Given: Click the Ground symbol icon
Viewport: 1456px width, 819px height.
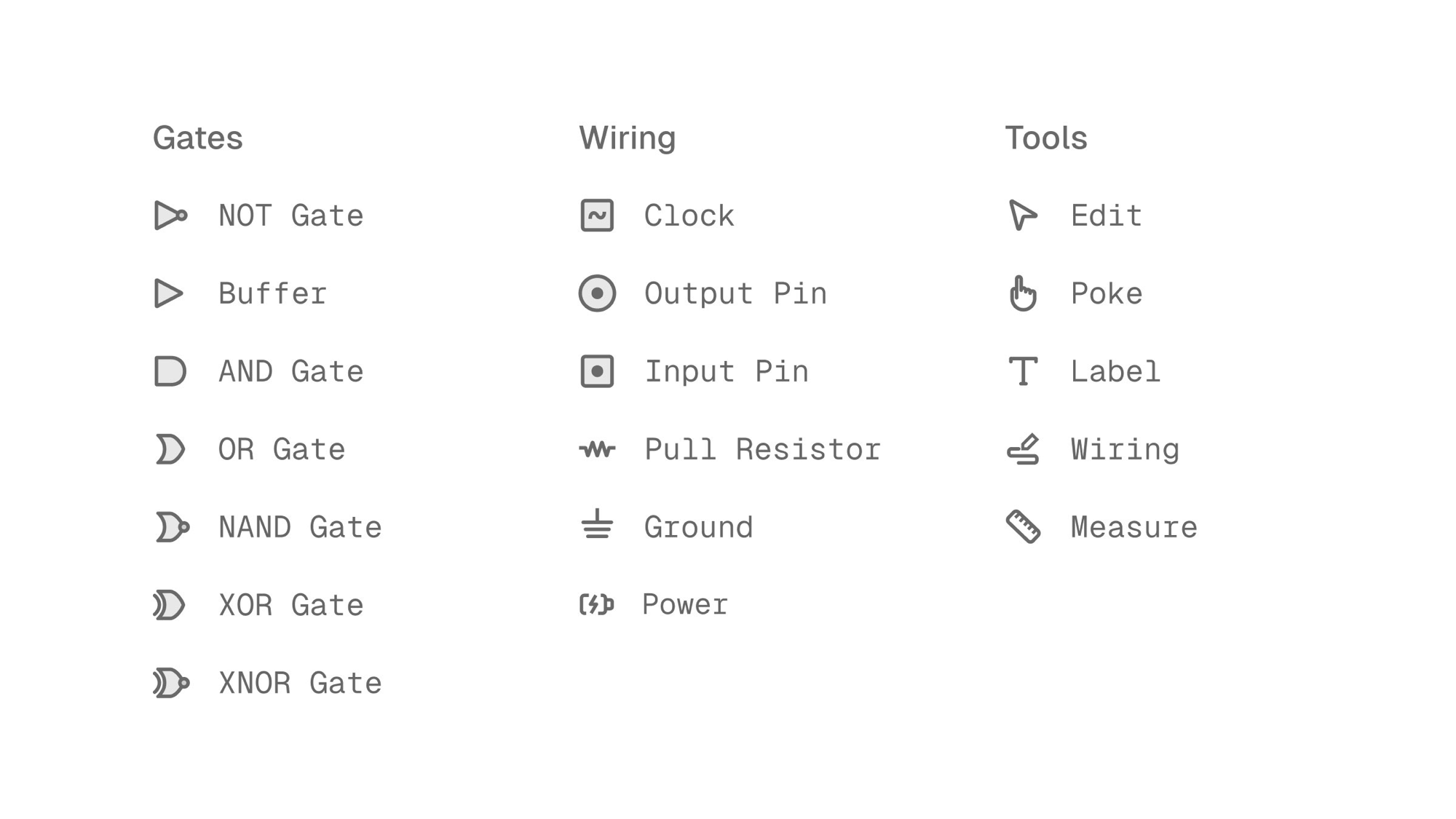Looking at the screenshot, I should click(x=597, y=525).
